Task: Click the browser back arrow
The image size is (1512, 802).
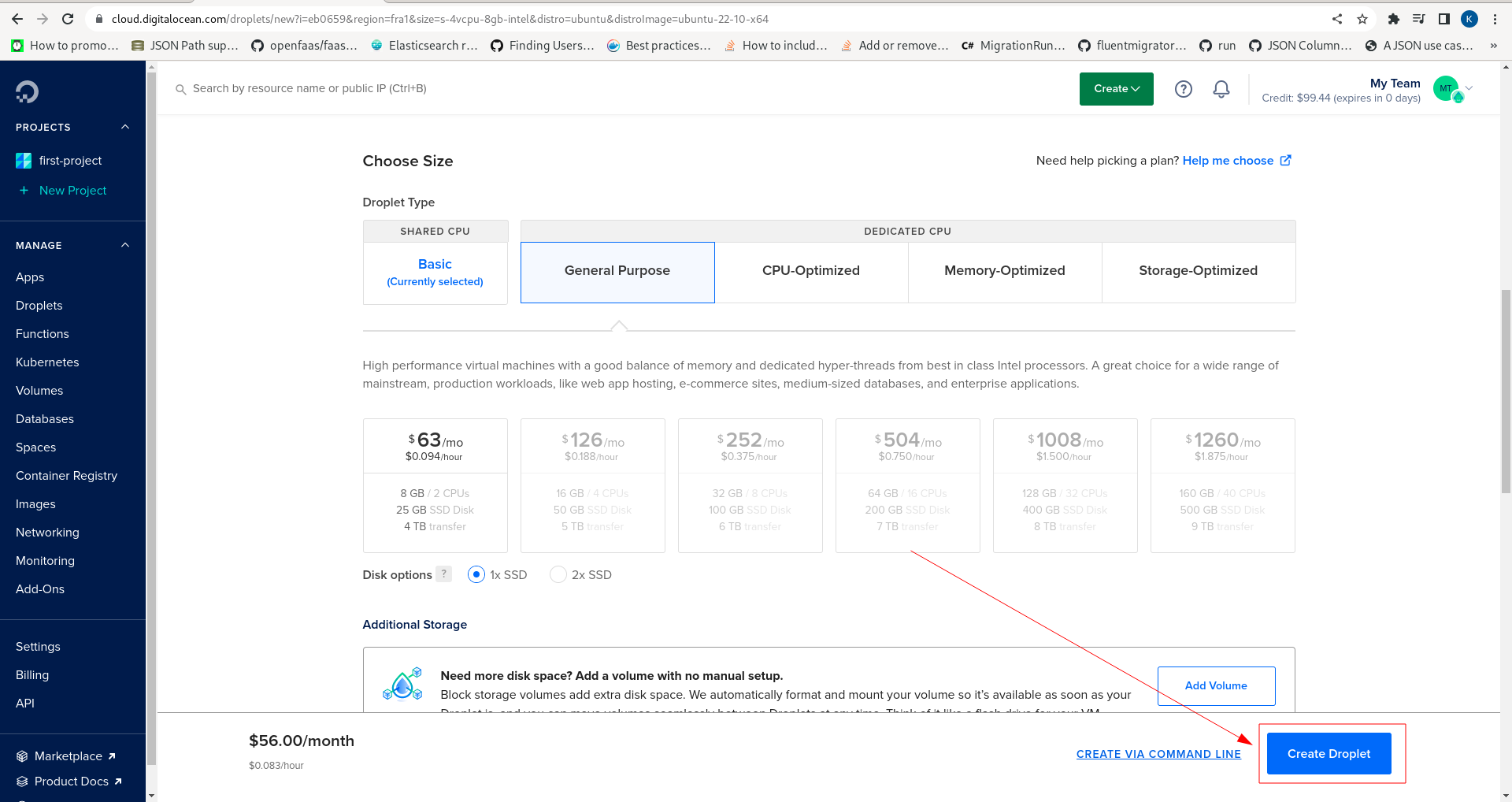Action: 17,19
